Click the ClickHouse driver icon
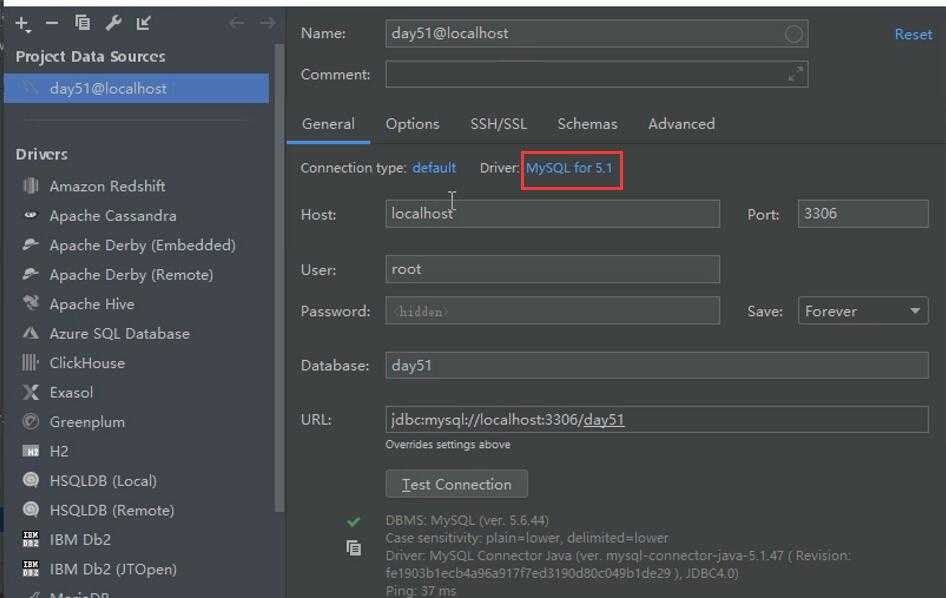 (x=30, y=362)
